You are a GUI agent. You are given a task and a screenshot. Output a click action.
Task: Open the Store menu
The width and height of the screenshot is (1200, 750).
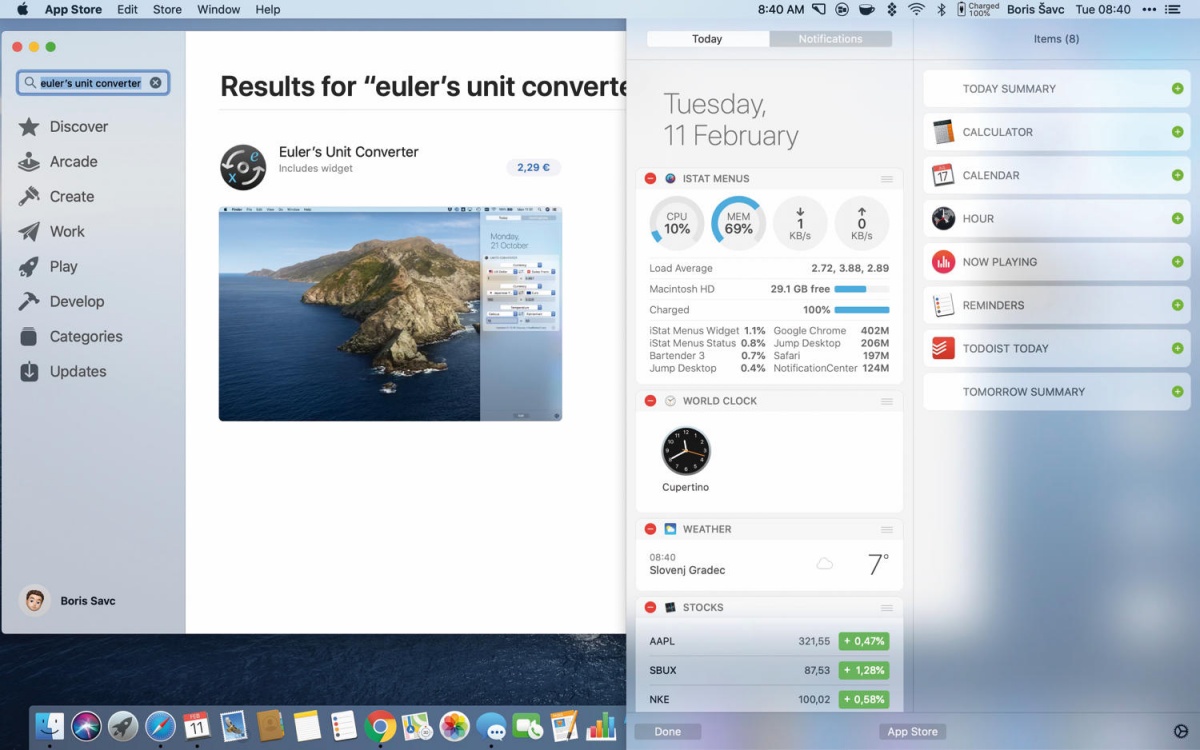[x=167, y=10]
